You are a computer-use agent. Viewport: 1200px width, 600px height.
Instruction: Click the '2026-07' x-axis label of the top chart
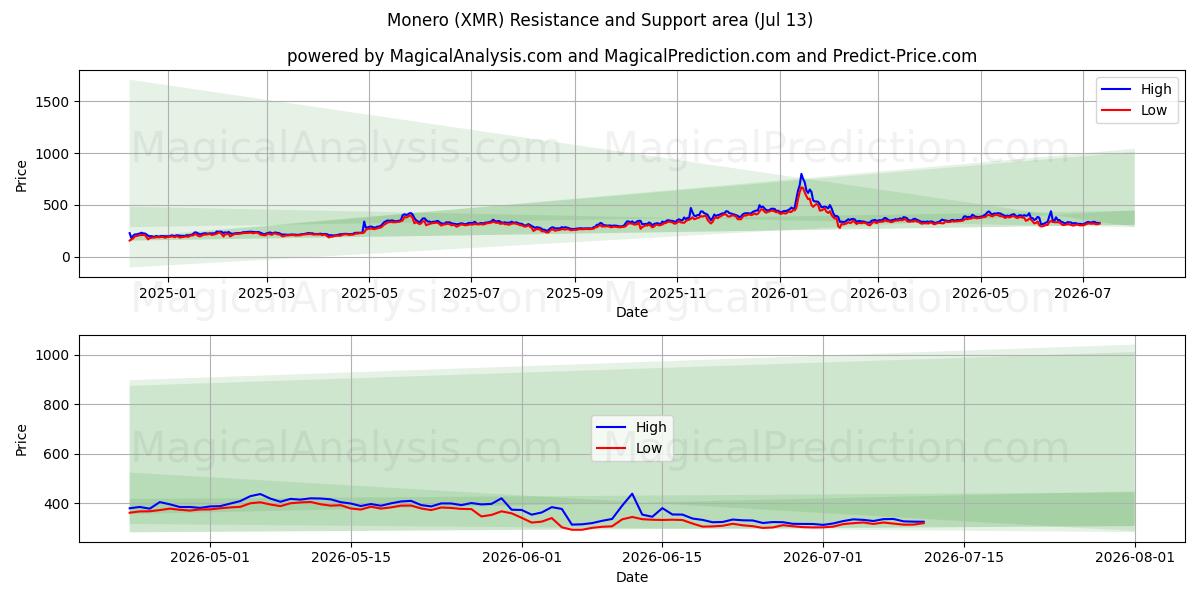(x=1082, y=294)
